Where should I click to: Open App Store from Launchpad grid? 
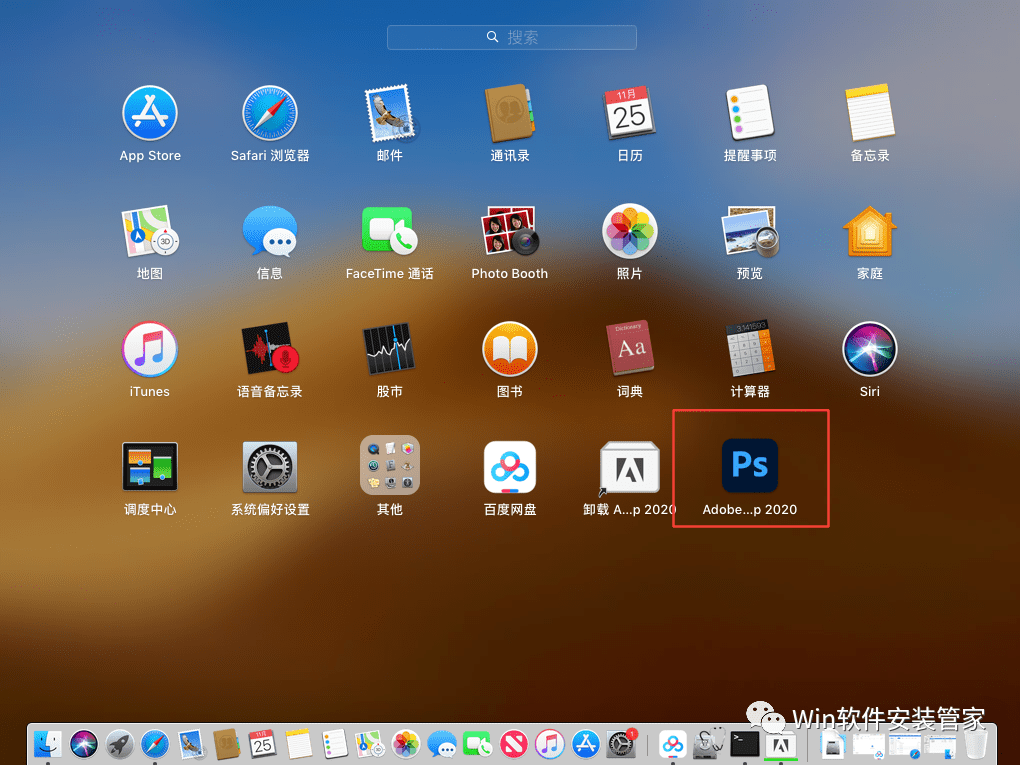pyautogui.click(x=150, y=114)
